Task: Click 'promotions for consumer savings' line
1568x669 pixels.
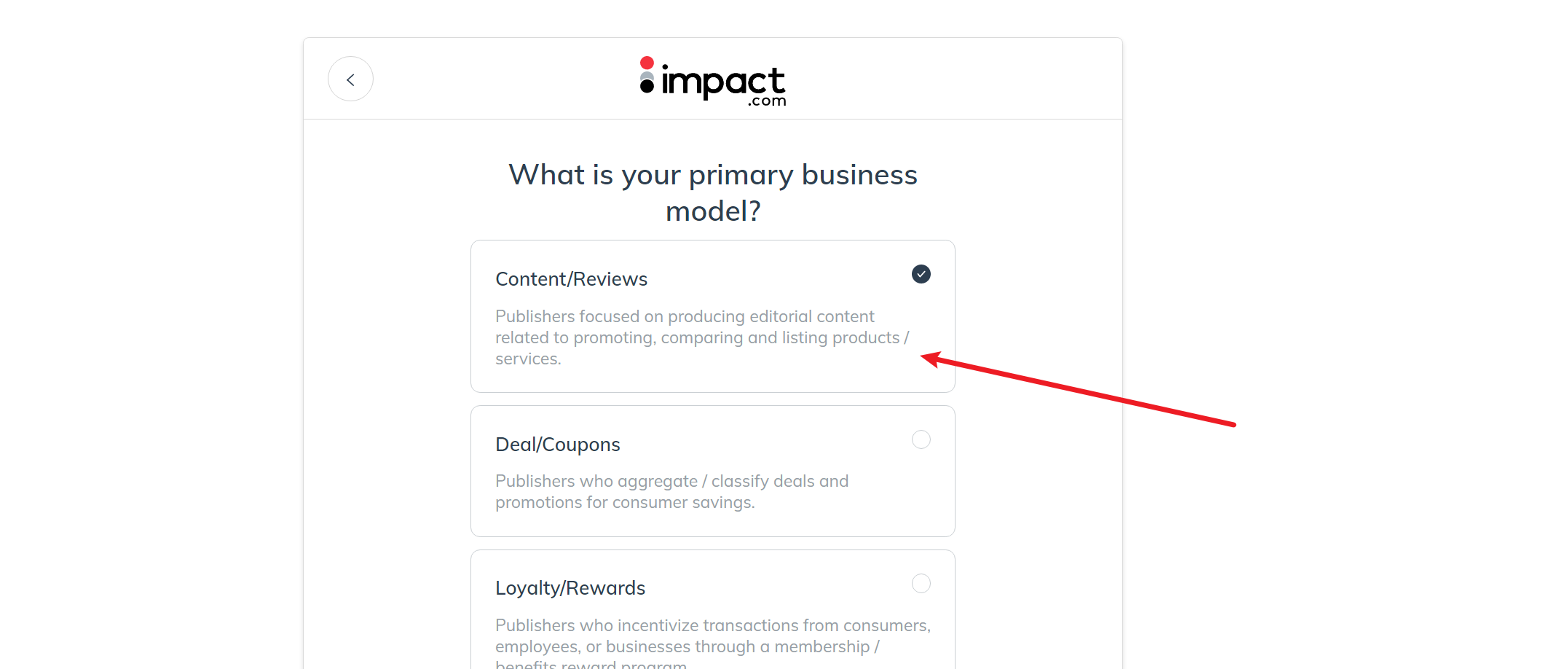Action: 625,502
